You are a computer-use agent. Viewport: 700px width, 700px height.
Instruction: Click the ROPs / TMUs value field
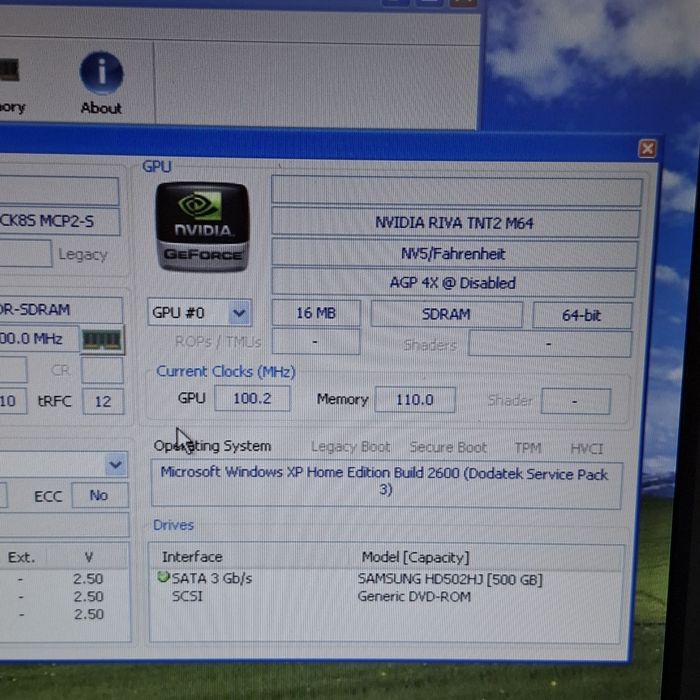[x=316, y=342]
